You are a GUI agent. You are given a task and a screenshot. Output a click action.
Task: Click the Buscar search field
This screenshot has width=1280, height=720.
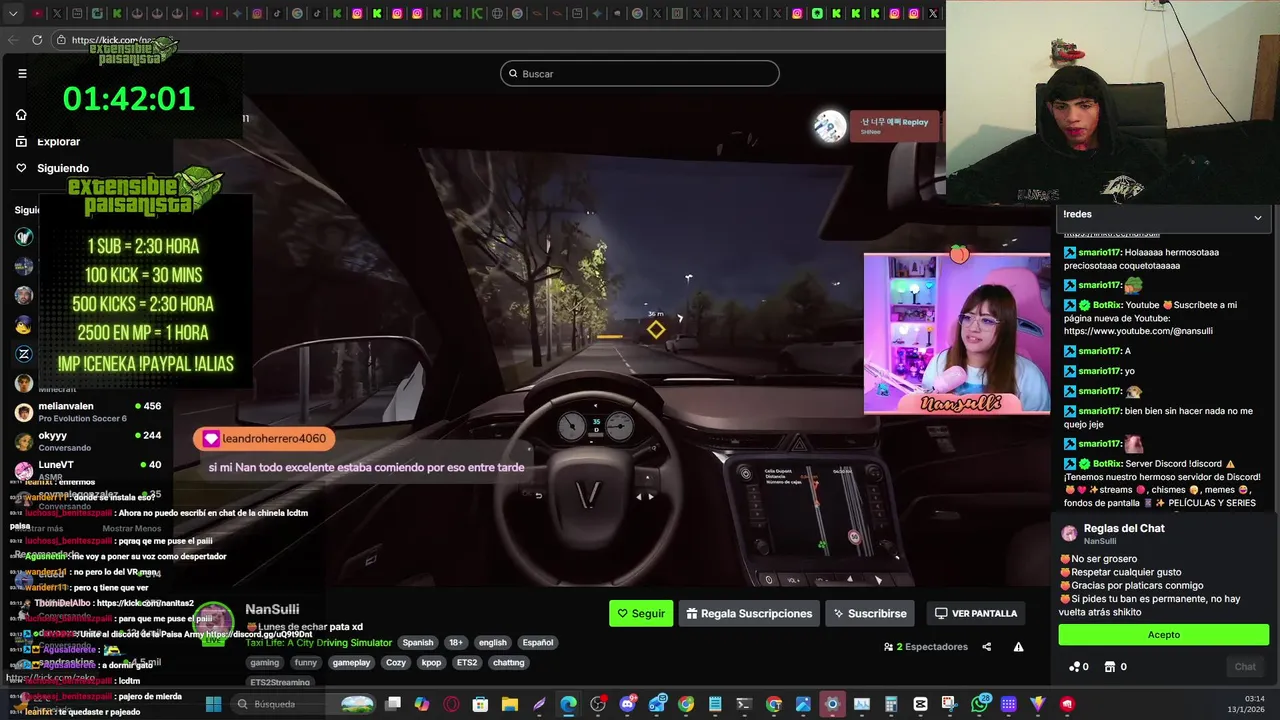click(x=640, y=73)
